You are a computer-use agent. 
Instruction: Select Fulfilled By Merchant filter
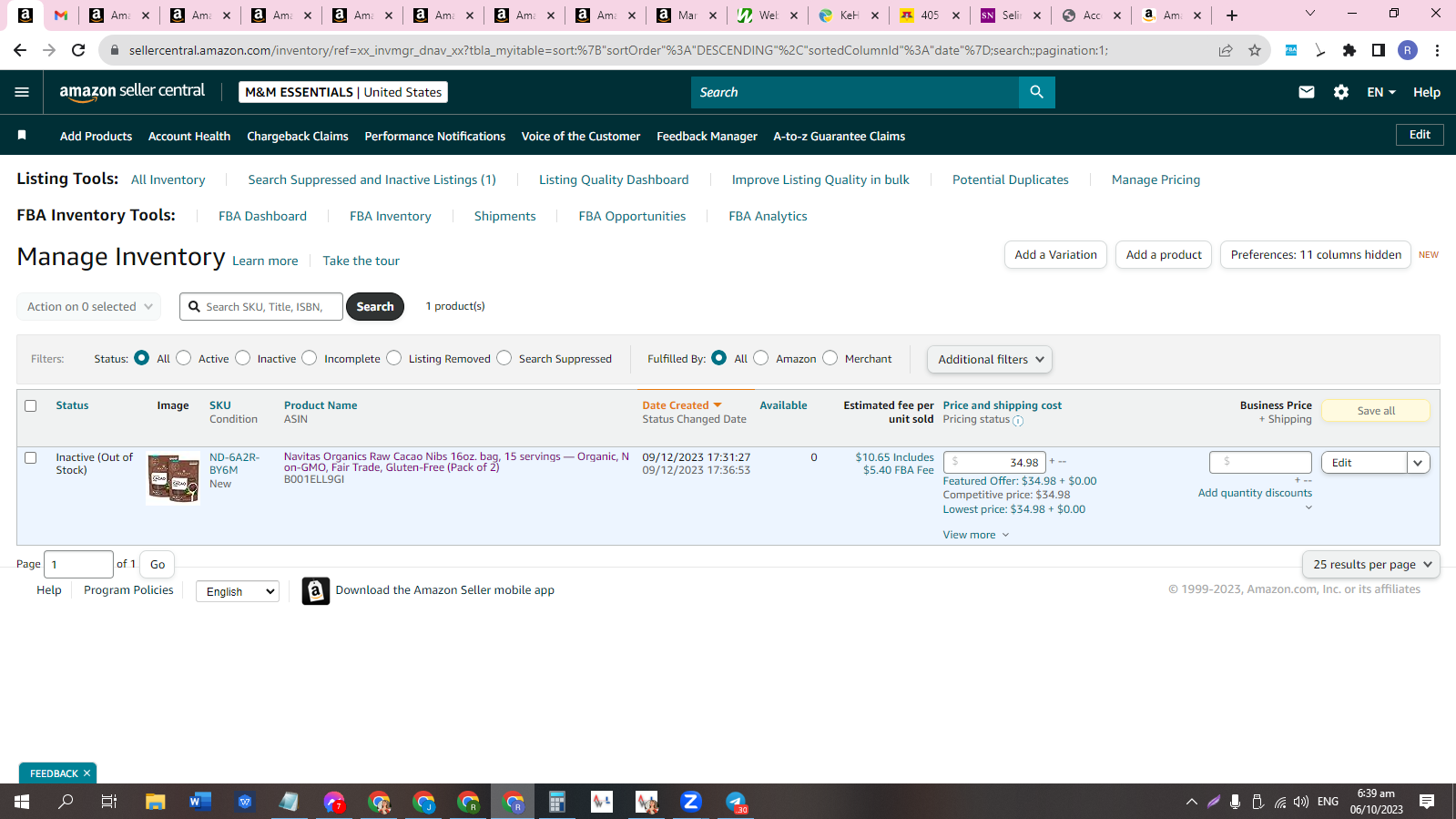(830, 358)
